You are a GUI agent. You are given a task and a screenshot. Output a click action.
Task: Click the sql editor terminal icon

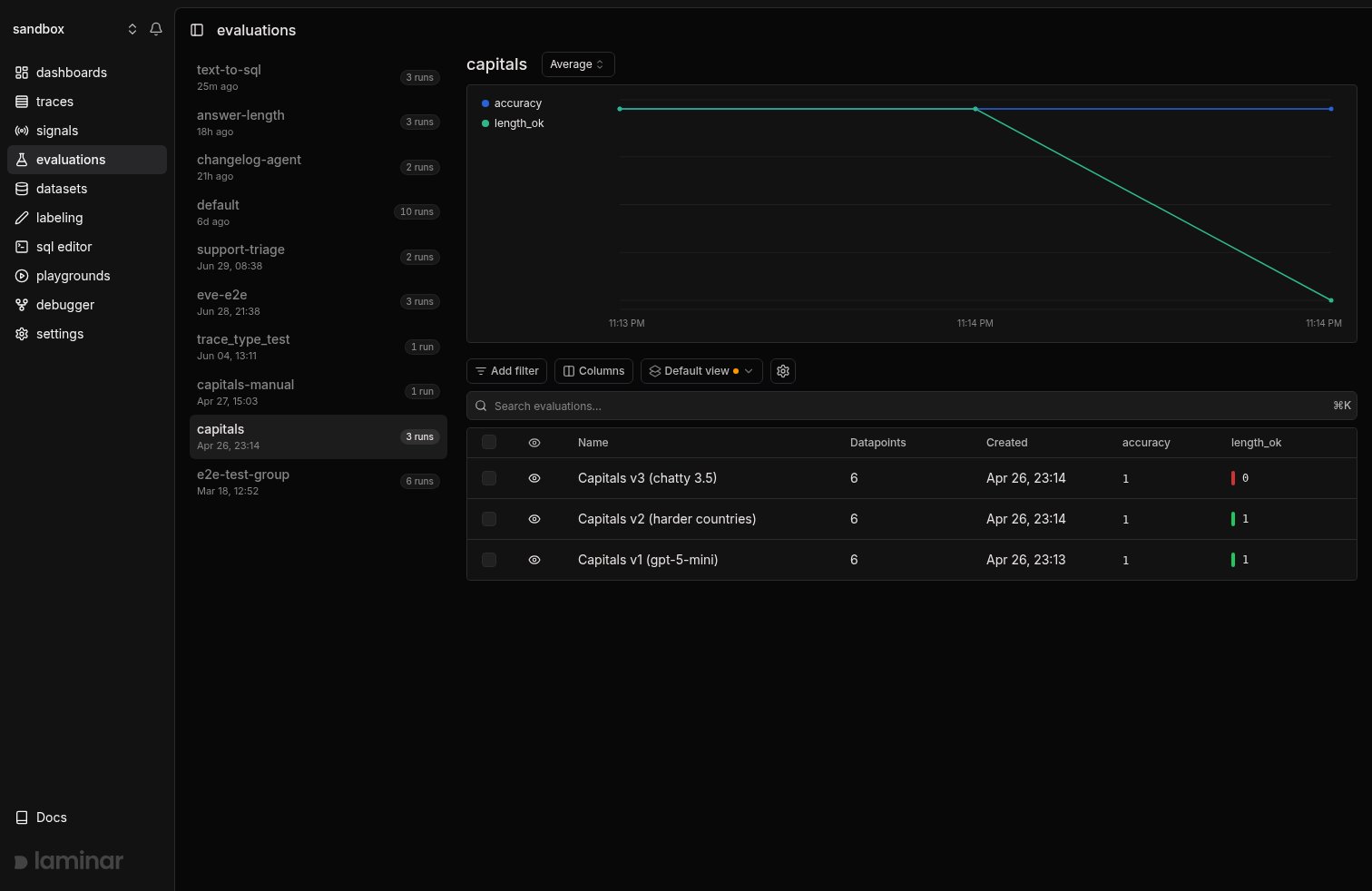(x=22, y=247)
